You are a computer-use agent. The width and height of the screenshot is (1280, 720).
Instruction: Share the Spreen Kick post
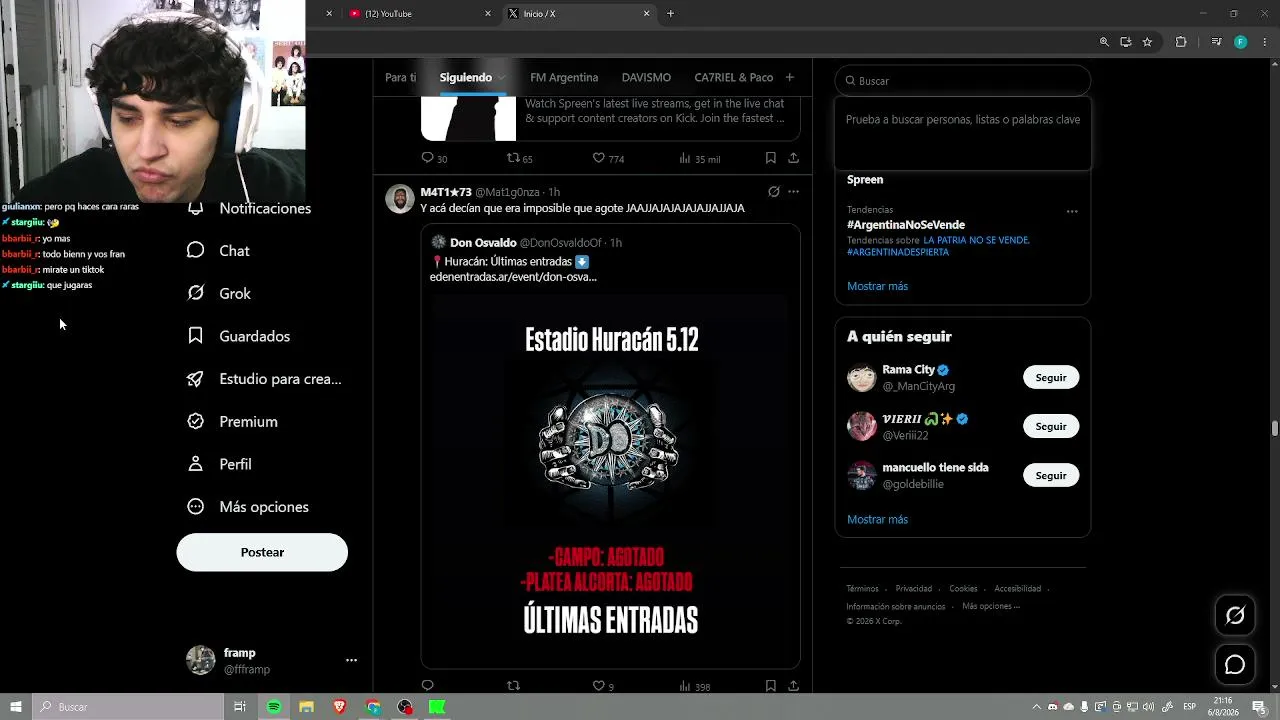(793, 158)
